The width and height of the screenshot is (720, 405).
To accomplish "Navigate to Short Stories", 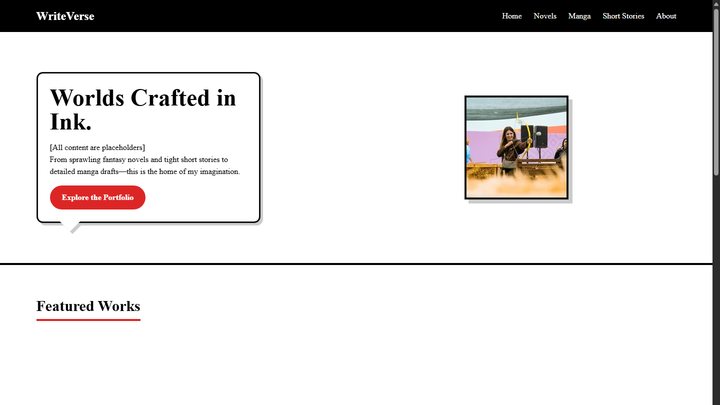I will click(623, 16).
